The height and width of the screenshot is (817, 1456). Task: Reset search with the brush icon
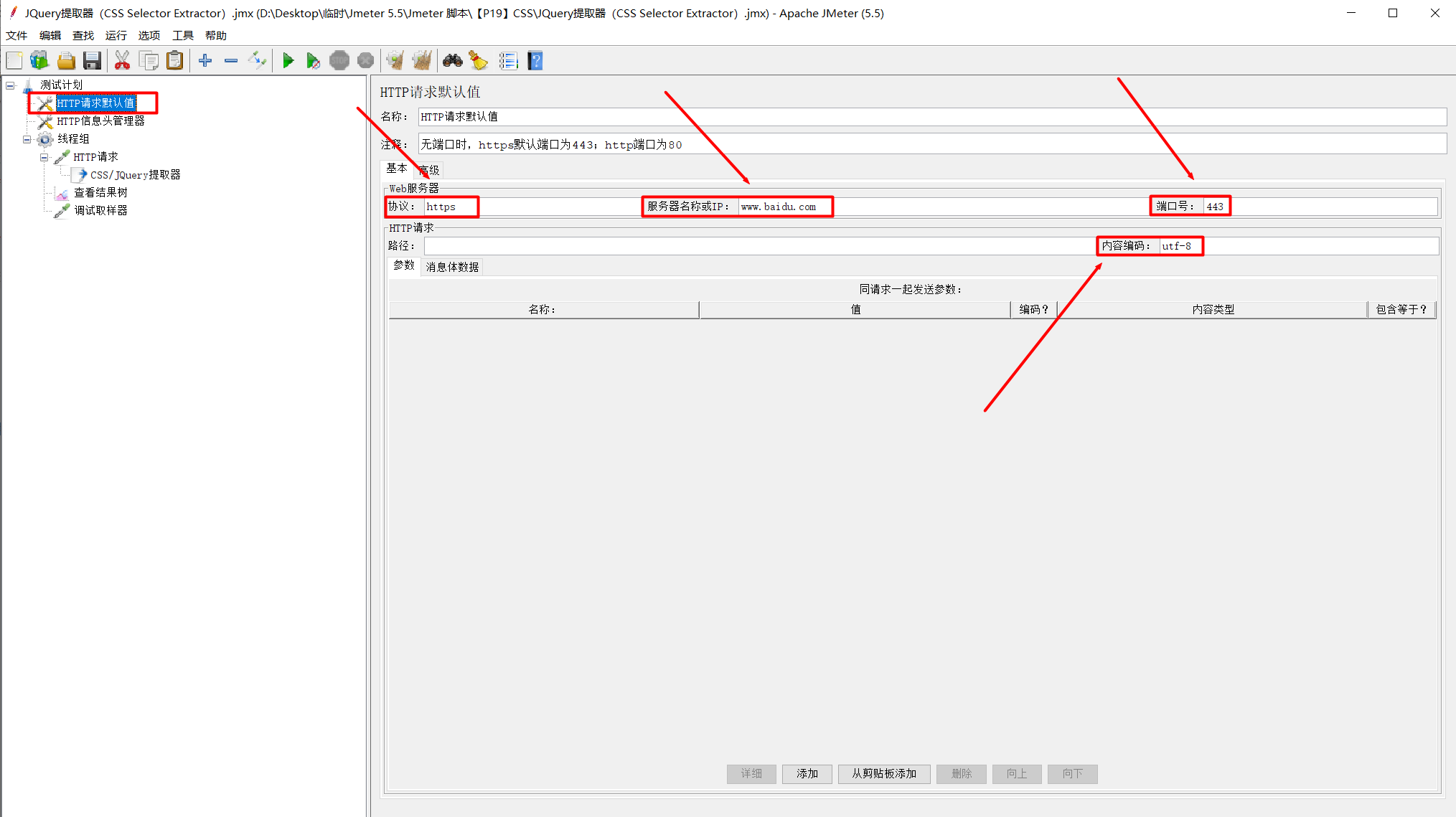(x=479, y=61)
